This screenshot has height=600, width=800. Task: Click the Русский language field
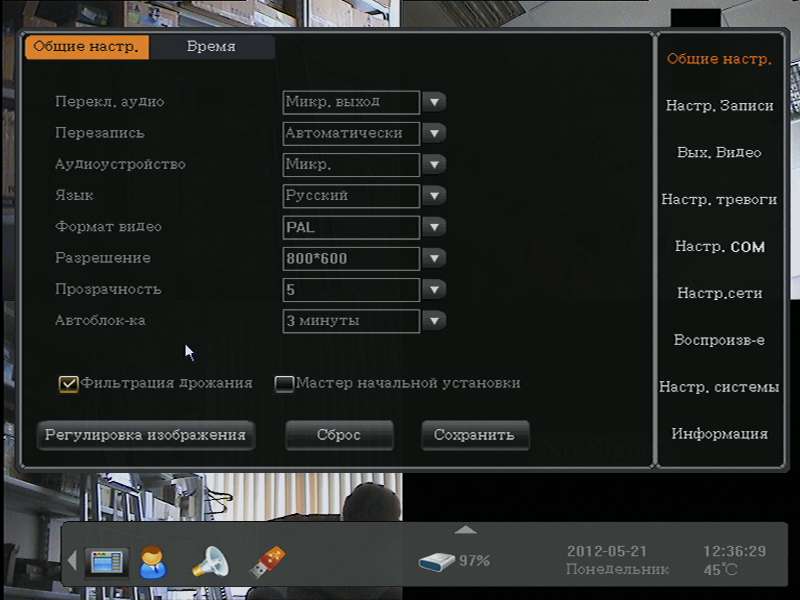click(351, 195)
